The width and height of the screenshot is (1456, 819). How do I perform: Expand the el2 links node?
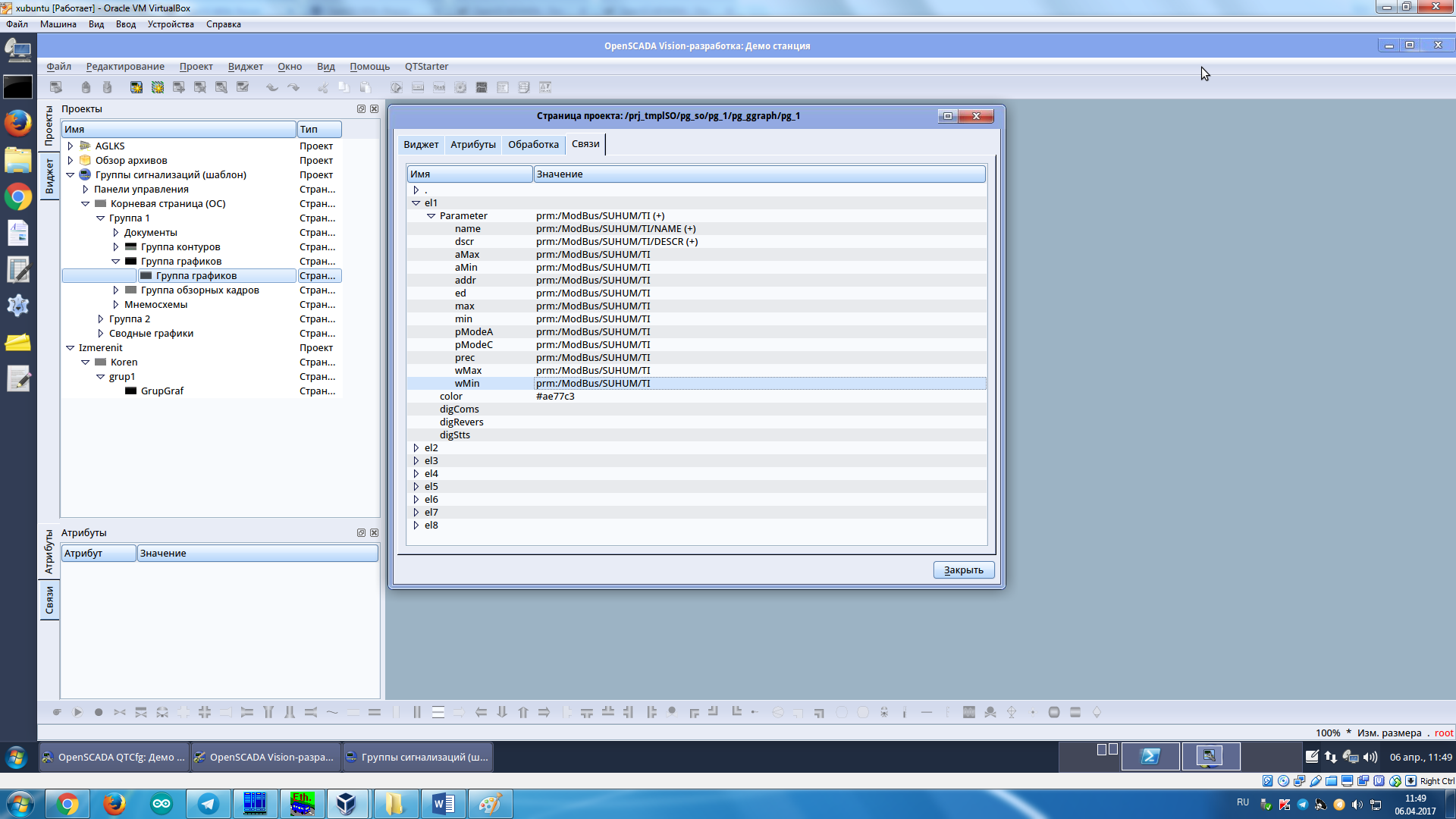[416, 448]
